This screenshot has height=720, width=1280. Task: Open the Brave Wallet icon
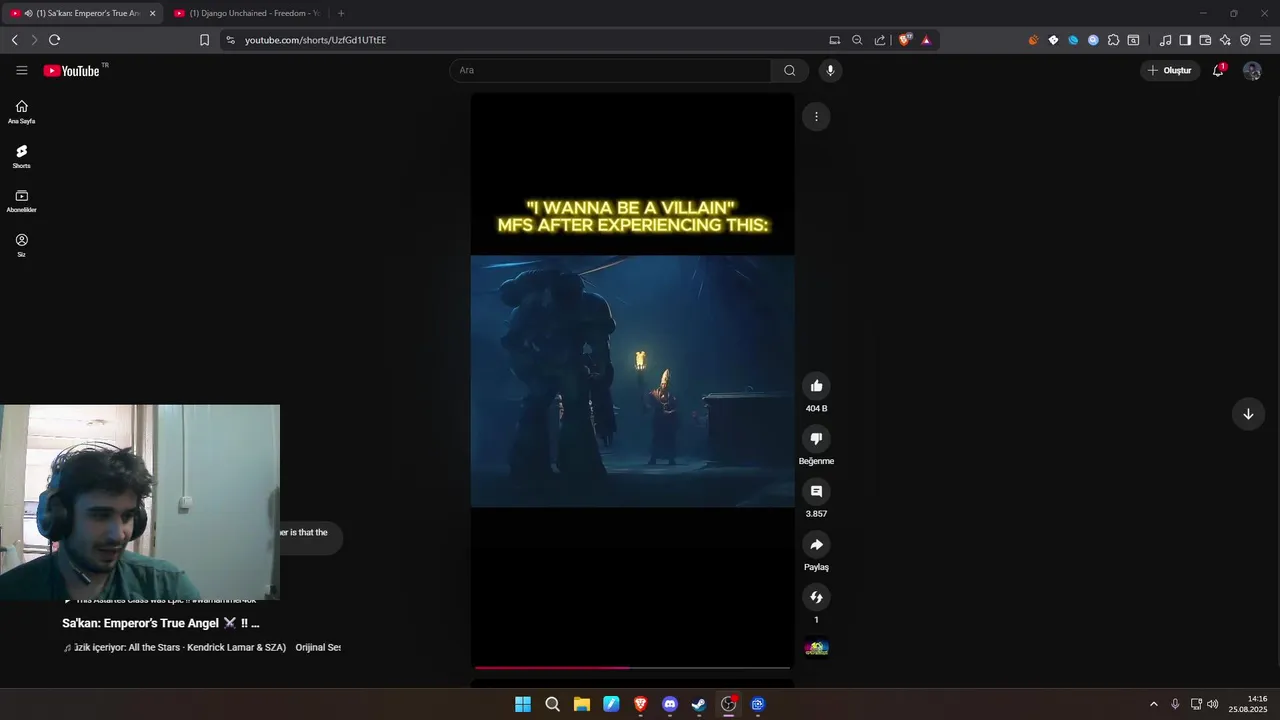1205,40
